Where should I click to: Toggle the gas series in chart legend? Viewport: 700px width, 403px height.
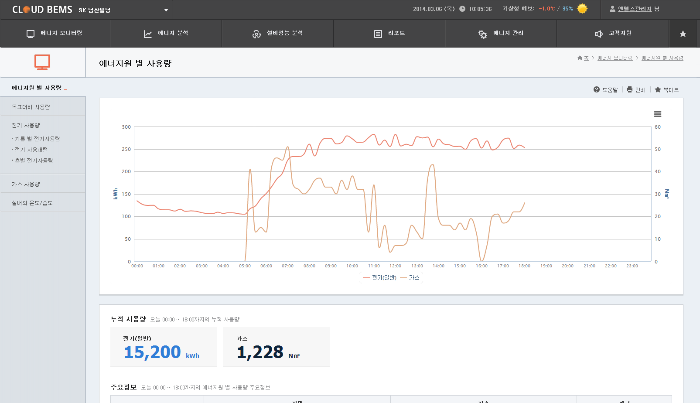(410, 276)
